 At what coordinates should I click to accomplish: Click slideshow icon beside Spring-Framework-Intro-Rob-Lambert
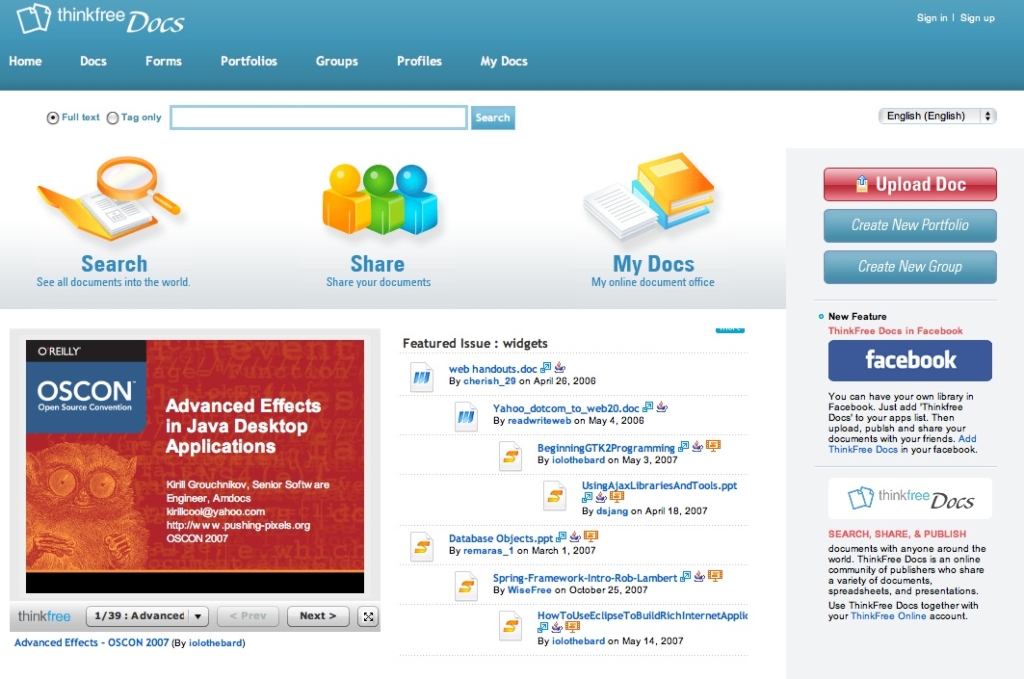pyautogui.click(x=716, y=576)
